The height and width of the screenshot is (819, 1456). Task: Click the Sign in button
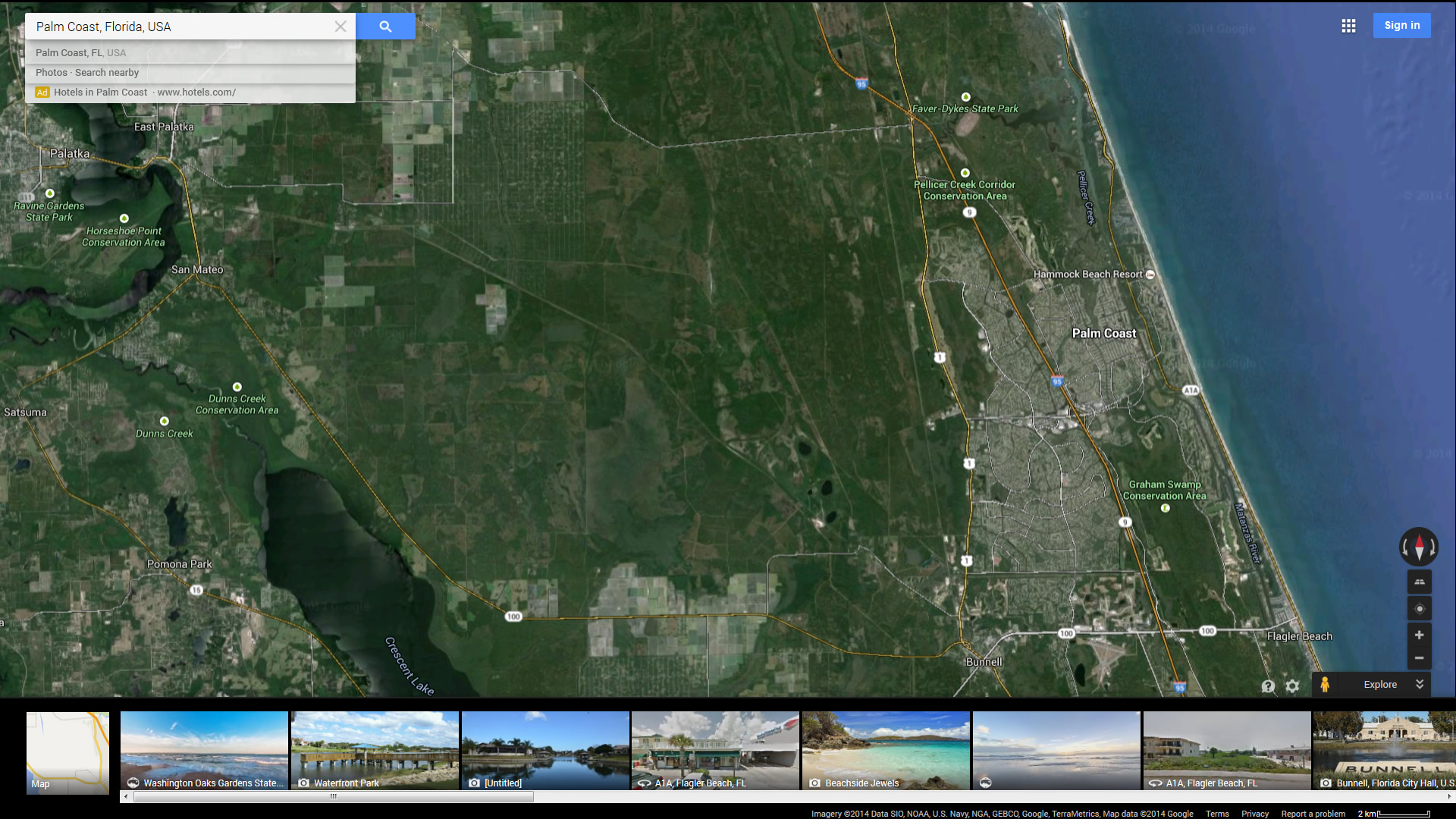point(1401,25)
